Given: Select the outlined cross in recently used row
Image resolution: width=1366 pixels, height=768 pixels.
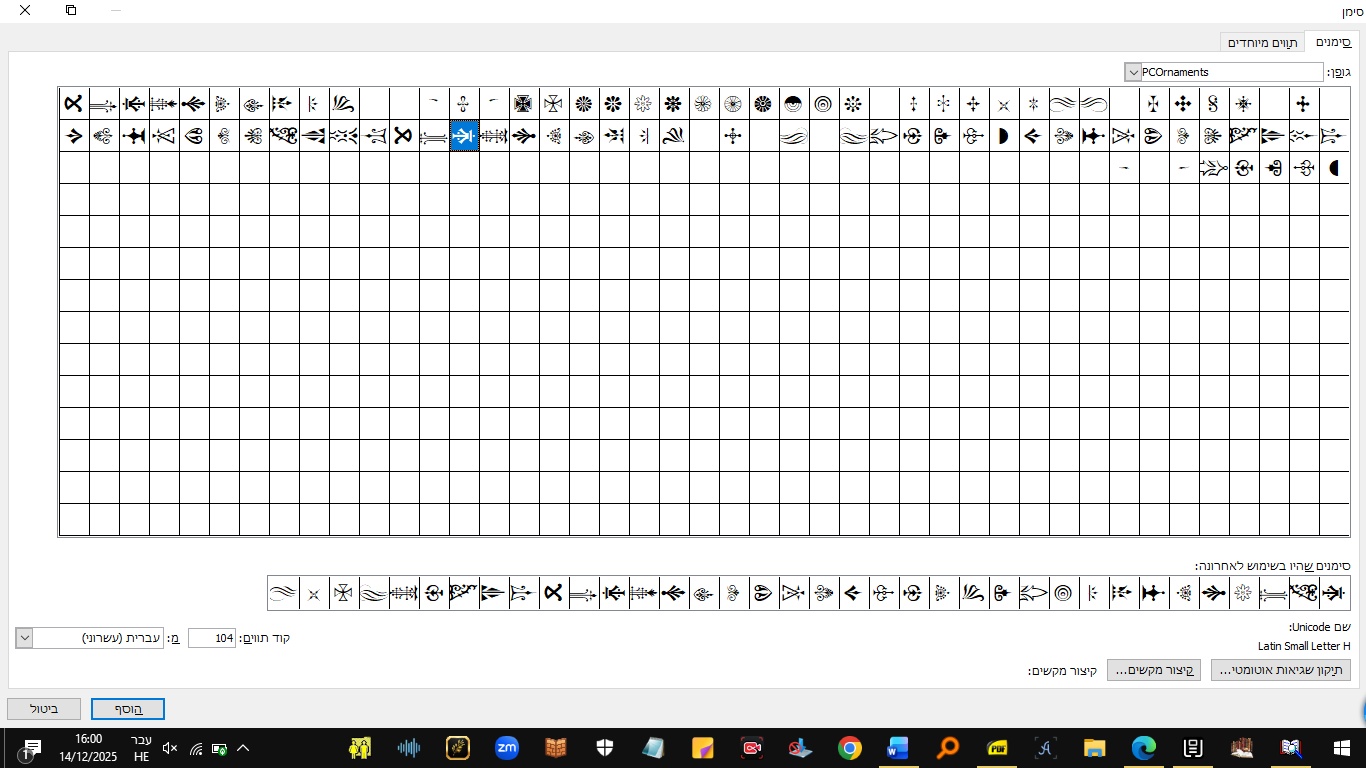Looking at the screenshot, I should click(343, 593).
